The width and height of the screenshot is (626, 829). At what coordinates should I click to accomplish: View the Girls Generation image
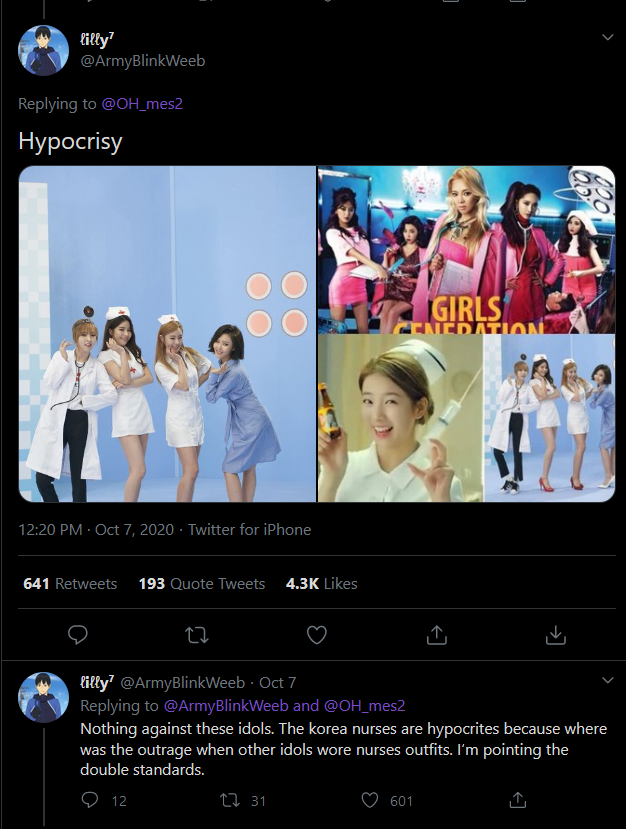466,250
